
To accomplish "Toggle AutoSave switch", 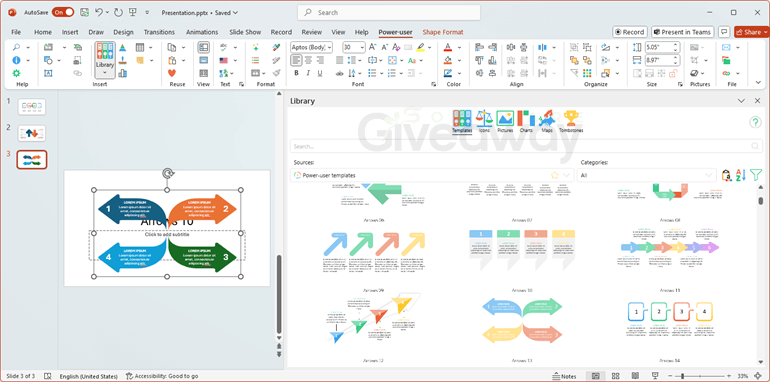I will pos(63,12).
